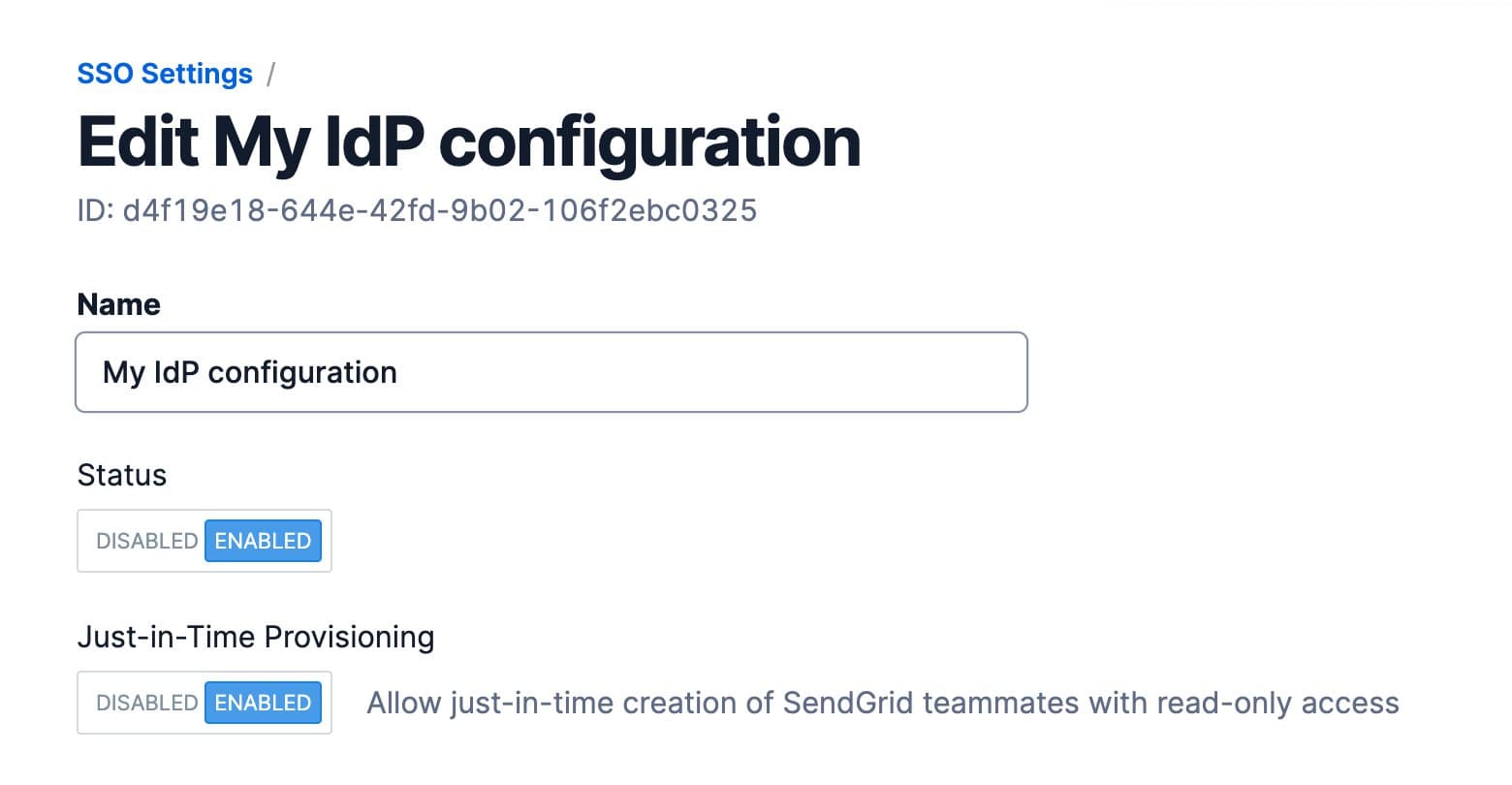Click the Edit My IdP configuration heading
This screenshot has height=785, width=1512.
pos(469,141)
